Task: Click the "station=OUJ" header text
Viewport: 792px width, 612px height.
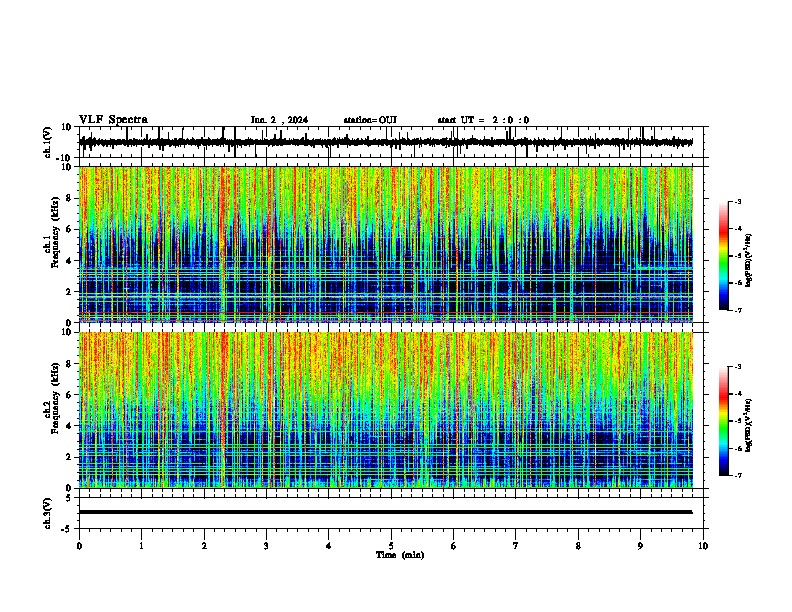Action: point(370,120)
